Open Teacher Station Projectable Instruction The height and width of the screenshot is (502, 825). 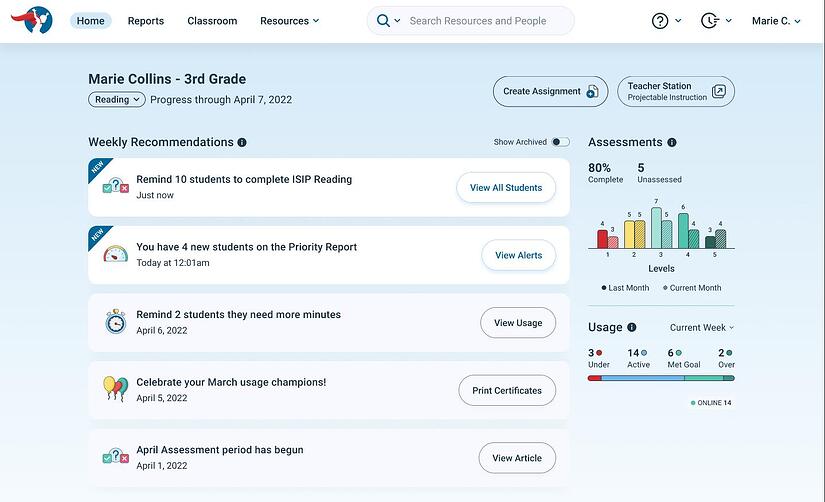click(x=676, y=92)
